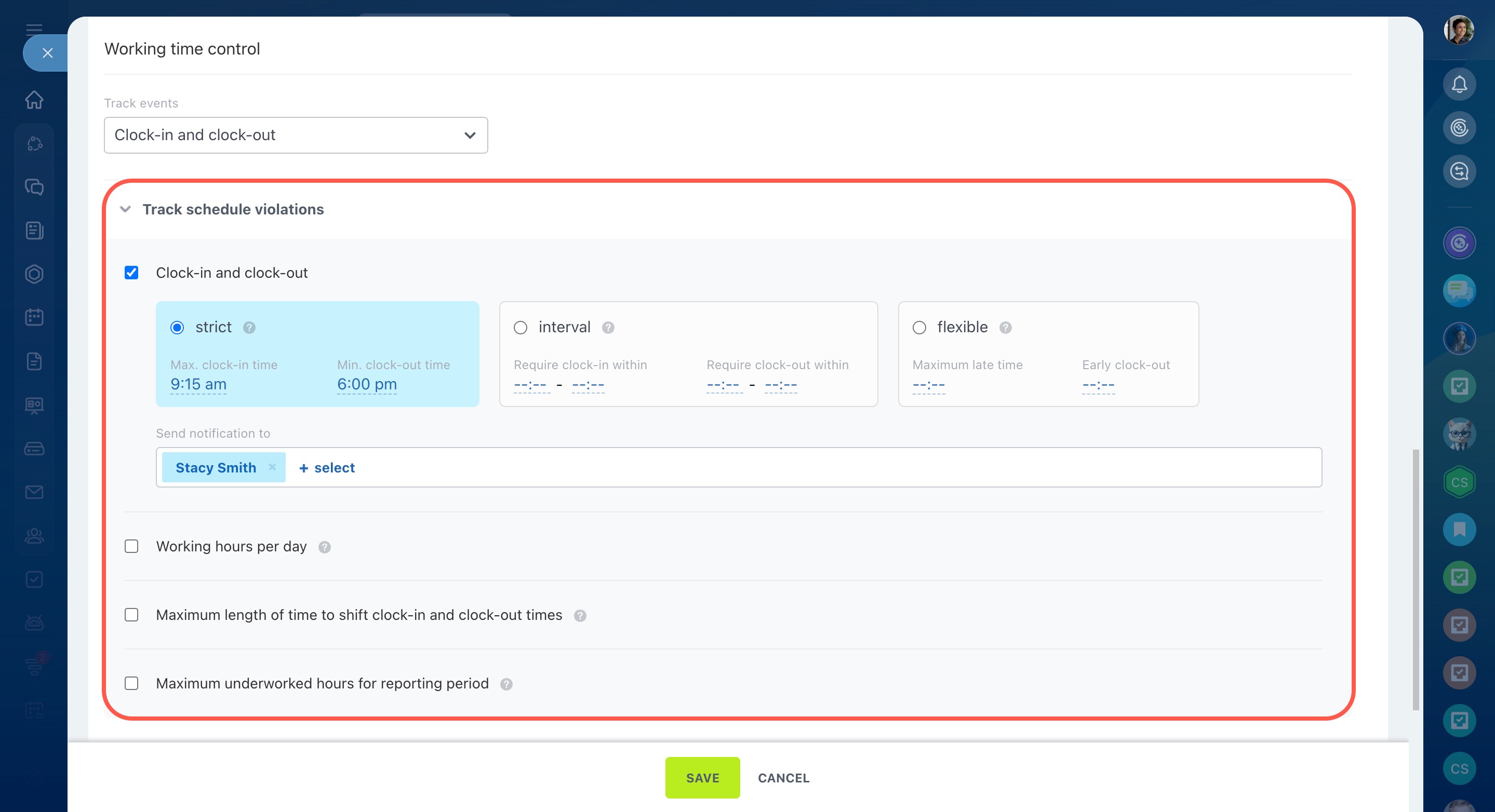The width and height of the screenshot is (1495, 812).
Task: Click the + select recipient link
Action: [x=327, y=467]
